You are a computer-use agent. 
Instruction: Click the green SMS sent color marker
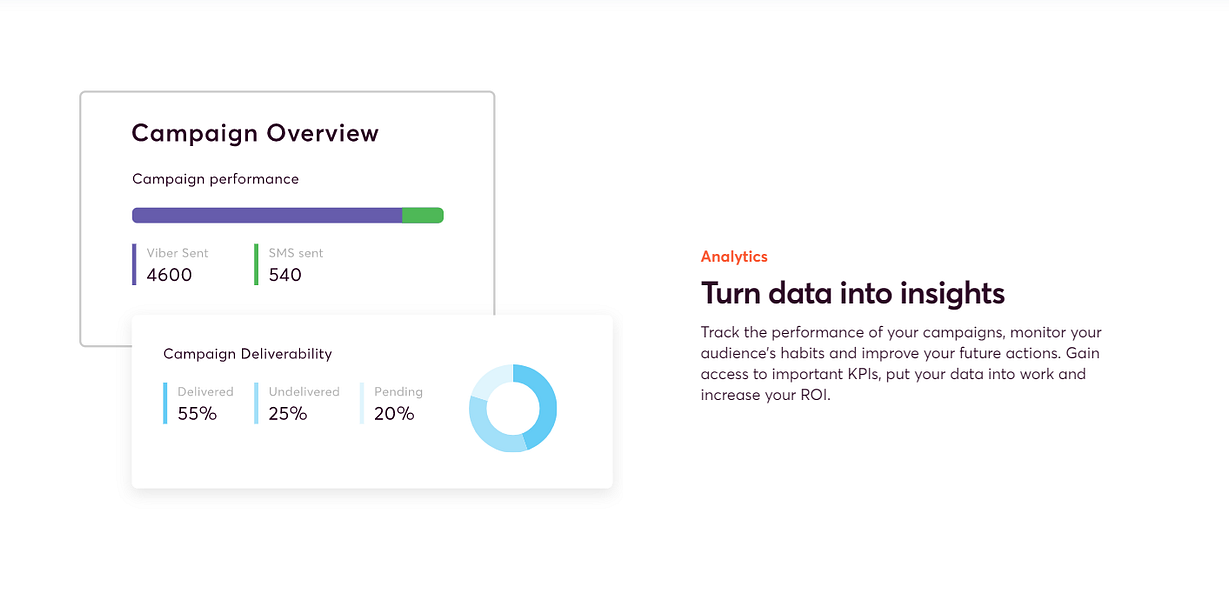pos(256,265)
